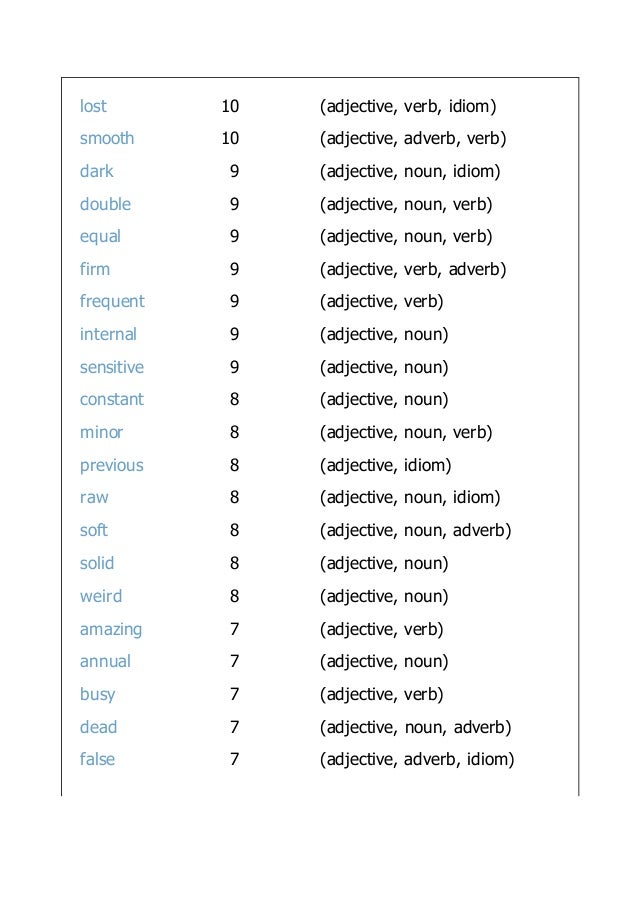Open the 'lost' word link
Image resolution: width=638 pixels, height=903 pixels.
coord(93,106)
